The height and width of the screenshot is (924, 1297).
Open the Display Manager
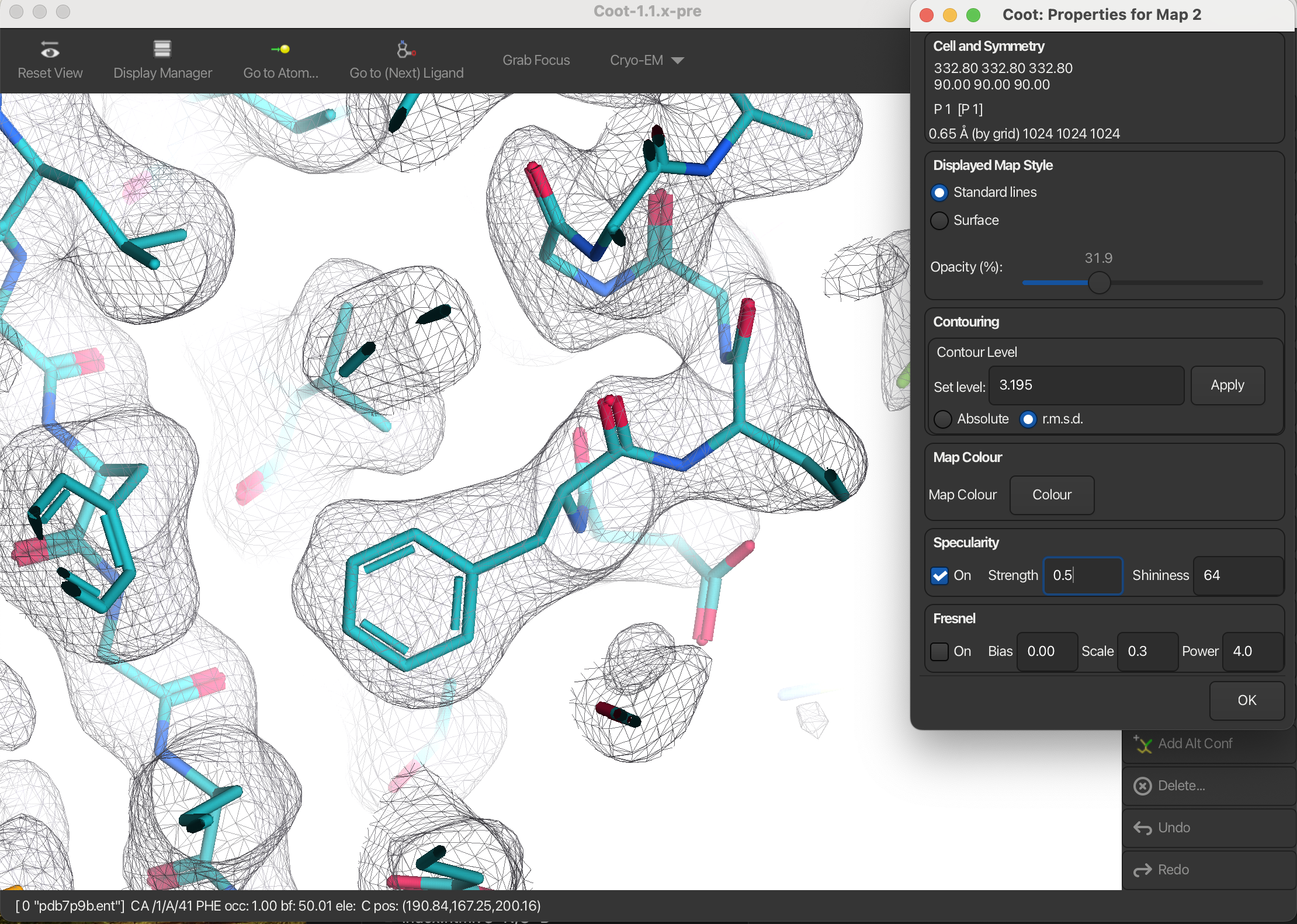(x=162, y=50)
